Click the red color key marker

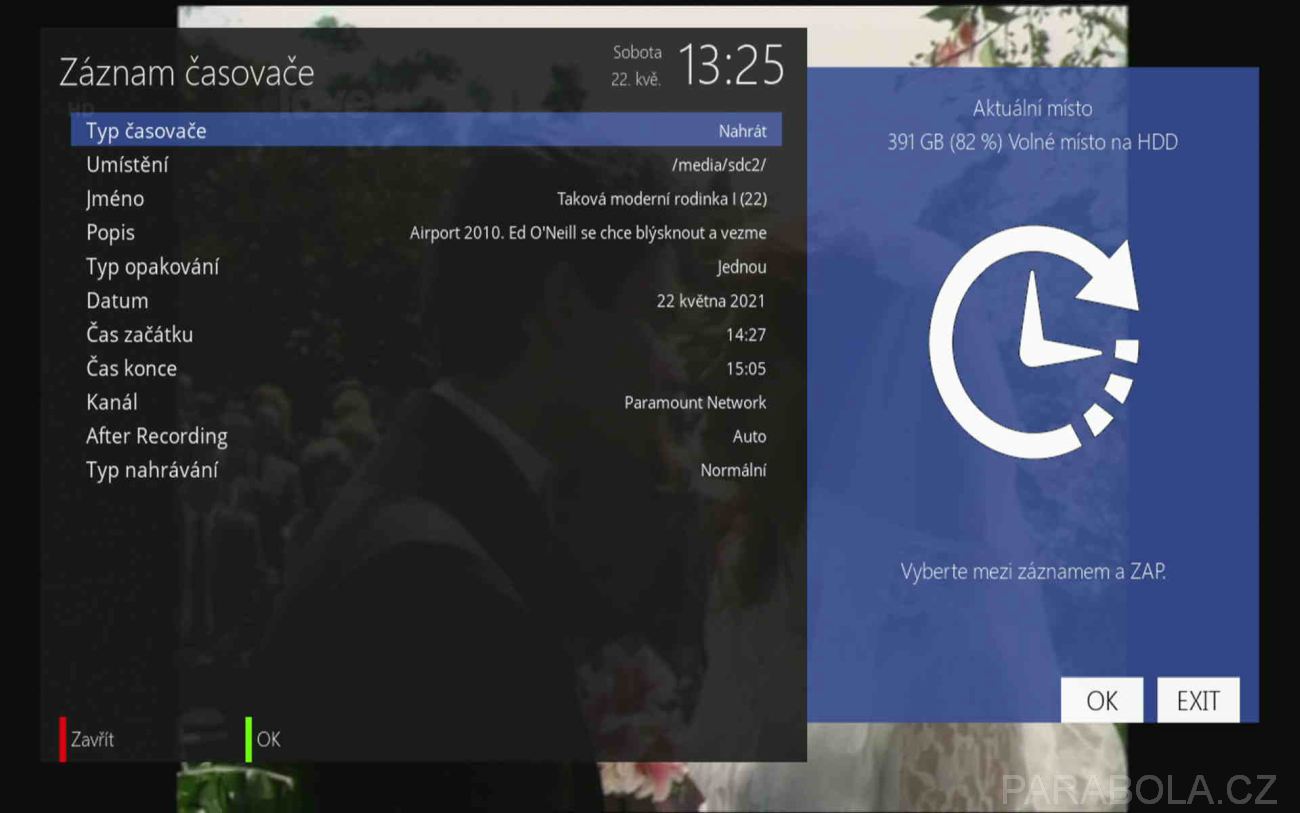(x=63, y=740)
